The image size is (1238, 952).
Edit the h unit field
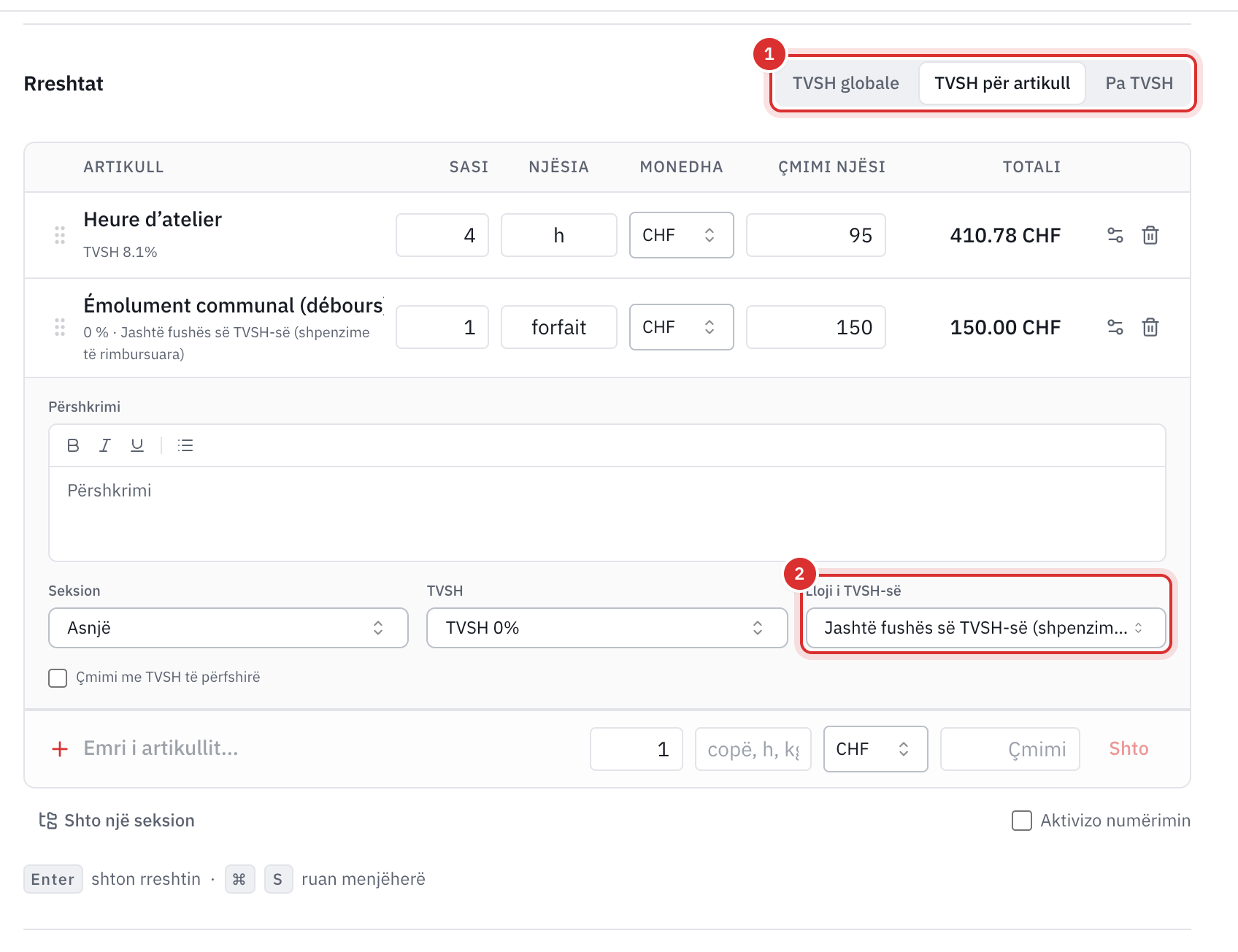559,235
